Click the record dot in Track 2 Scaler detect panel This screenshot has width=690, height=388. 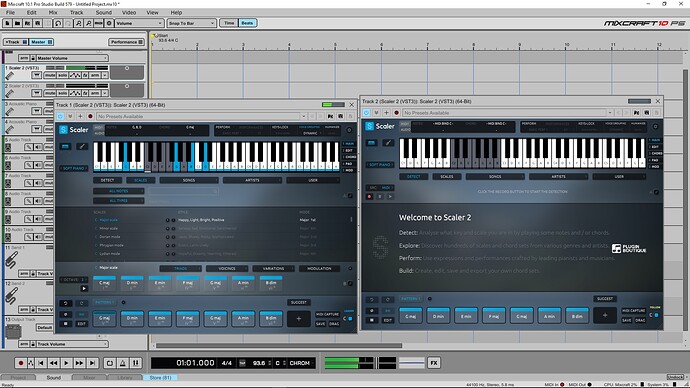click(x=370, y=197)
